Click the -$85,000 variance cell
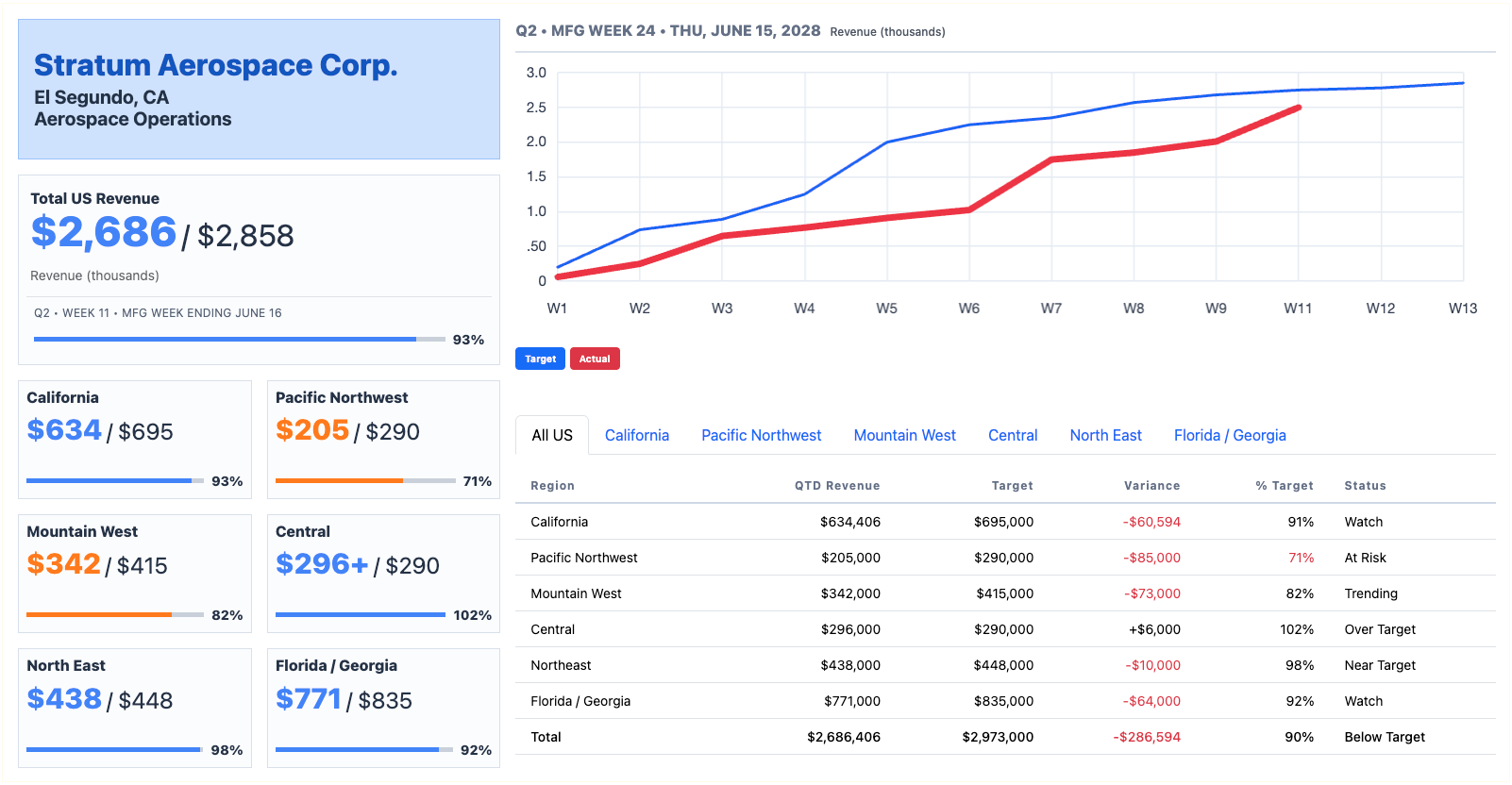This screenshot has width=1512, height=785. 1151,558
